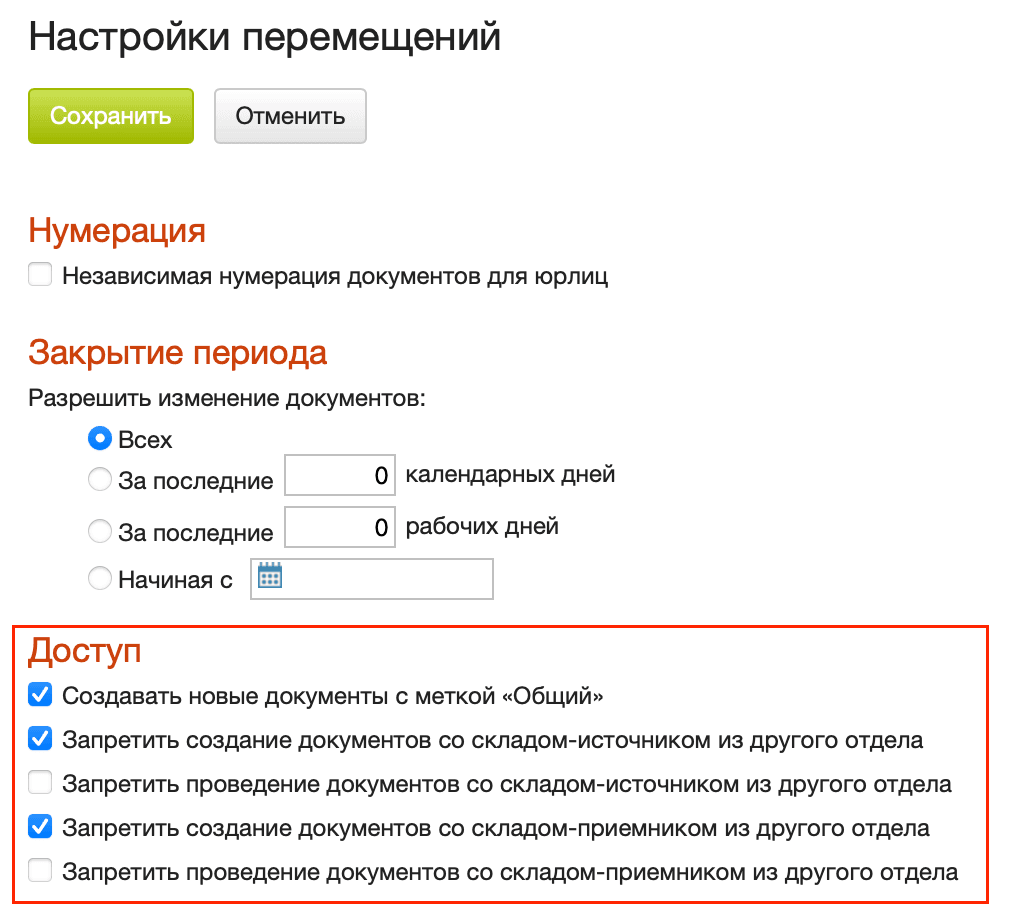Screen dimensions: 1032x918
Task: Click the Закрытие периода heading
Action: 176,353
